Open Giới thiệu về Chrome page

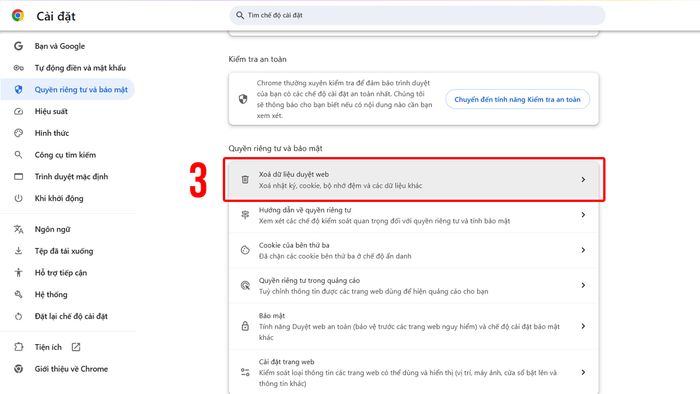(71, 369)
